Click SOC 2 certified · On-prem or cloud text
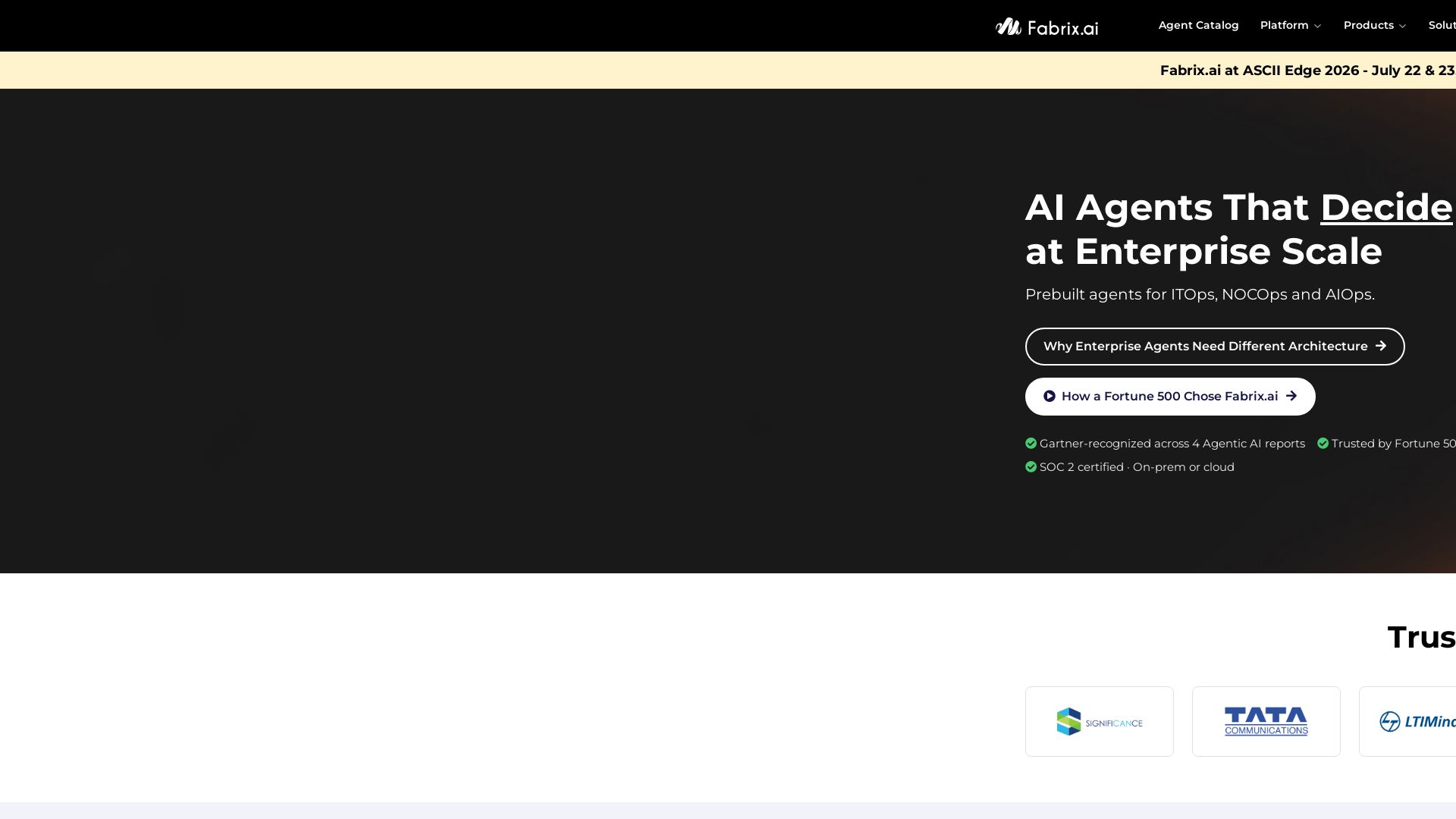This screenshot has width=1456, height=819. point(1137,467)
